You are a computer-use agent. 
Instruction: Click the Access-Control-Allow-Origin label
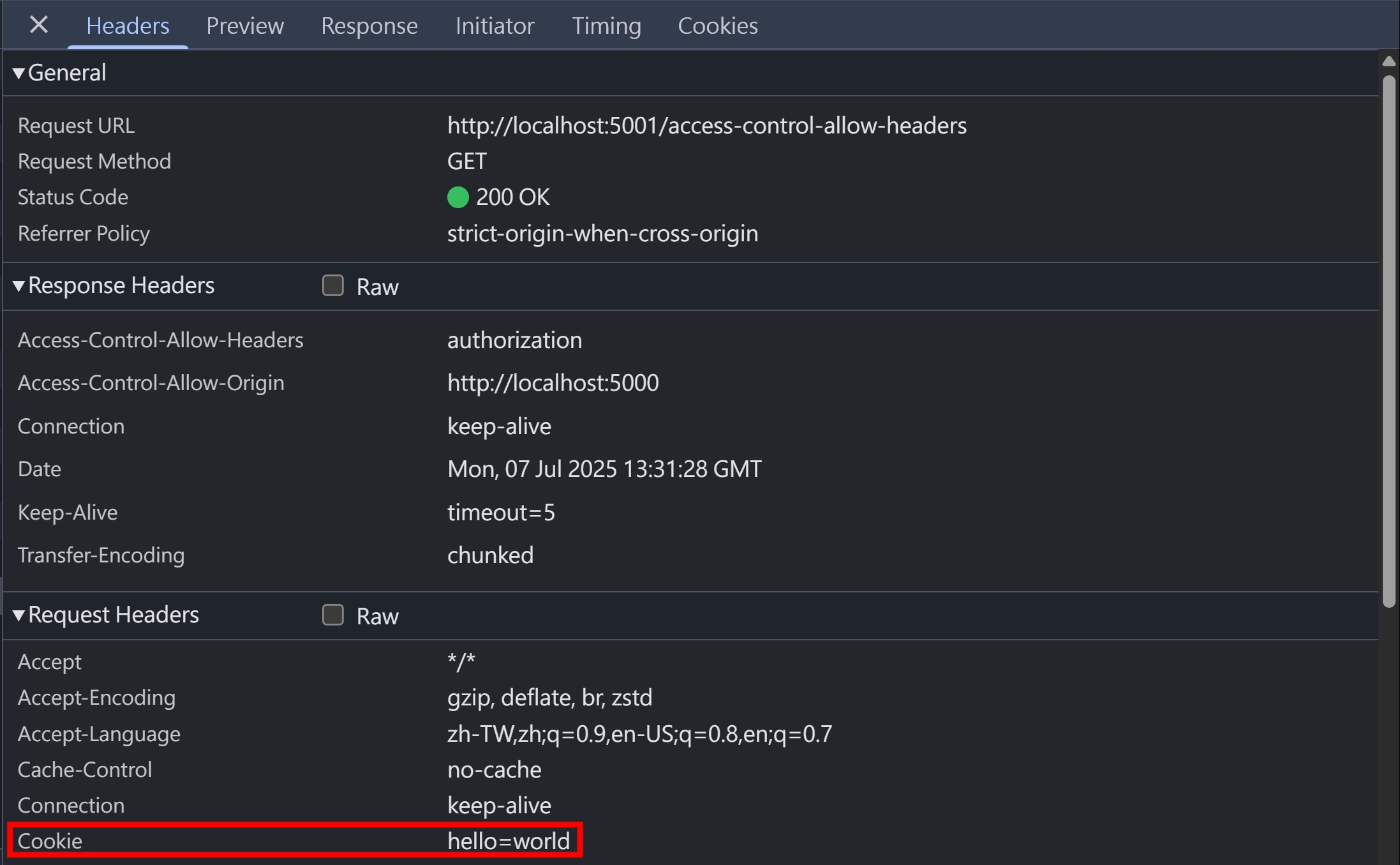[151, 383]
